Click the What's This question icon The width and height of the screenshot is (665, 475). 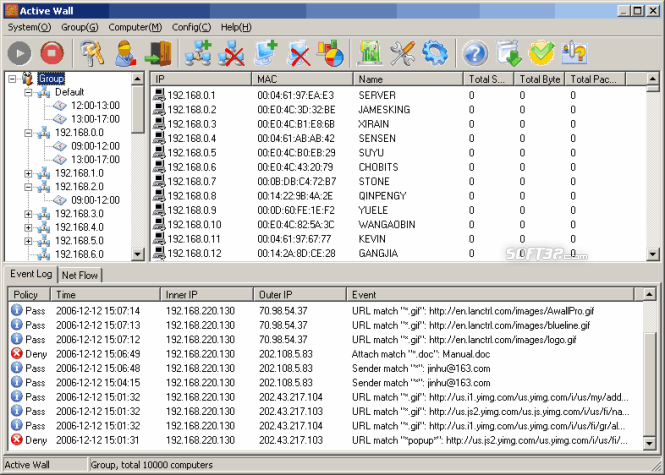pos(574,53)
